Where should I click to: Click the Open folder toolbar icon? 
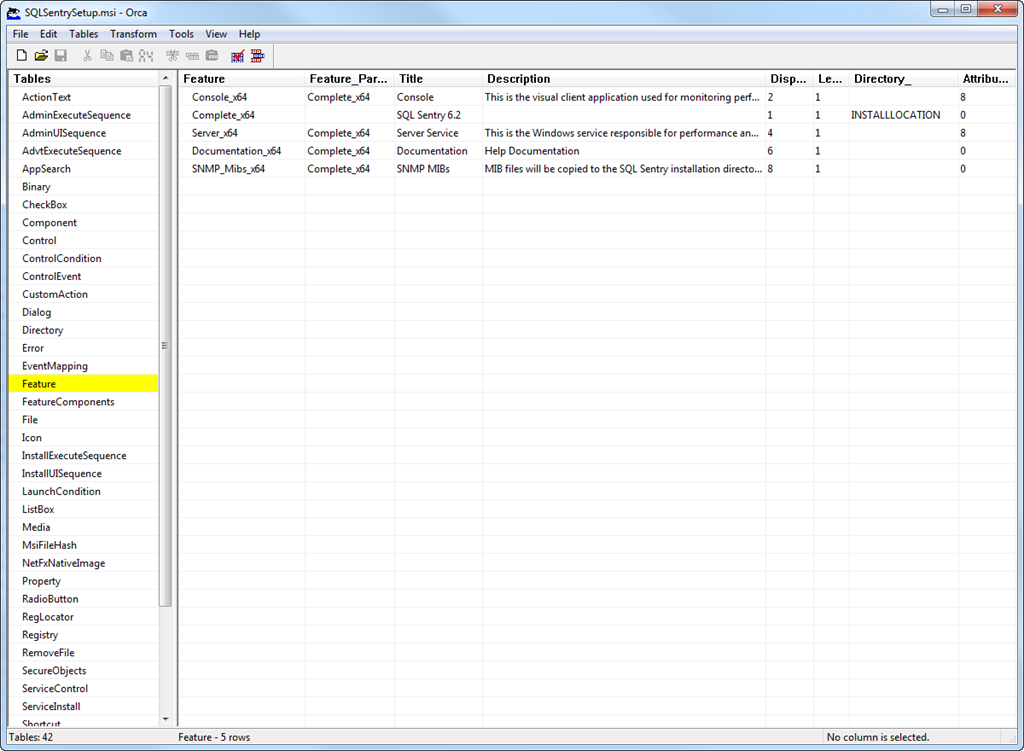(x=41, y=56)
